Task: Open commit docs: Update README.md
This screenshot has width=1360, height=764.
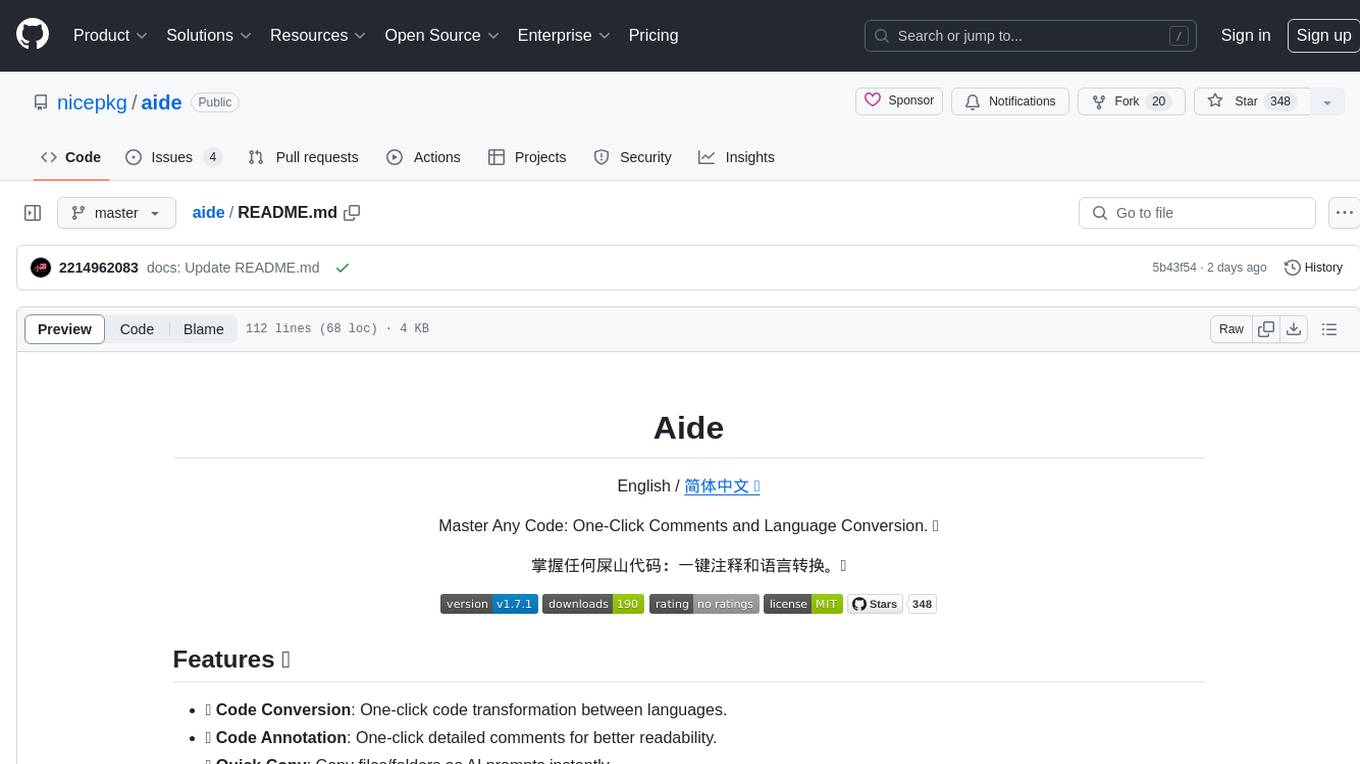Action: [233, 267]
